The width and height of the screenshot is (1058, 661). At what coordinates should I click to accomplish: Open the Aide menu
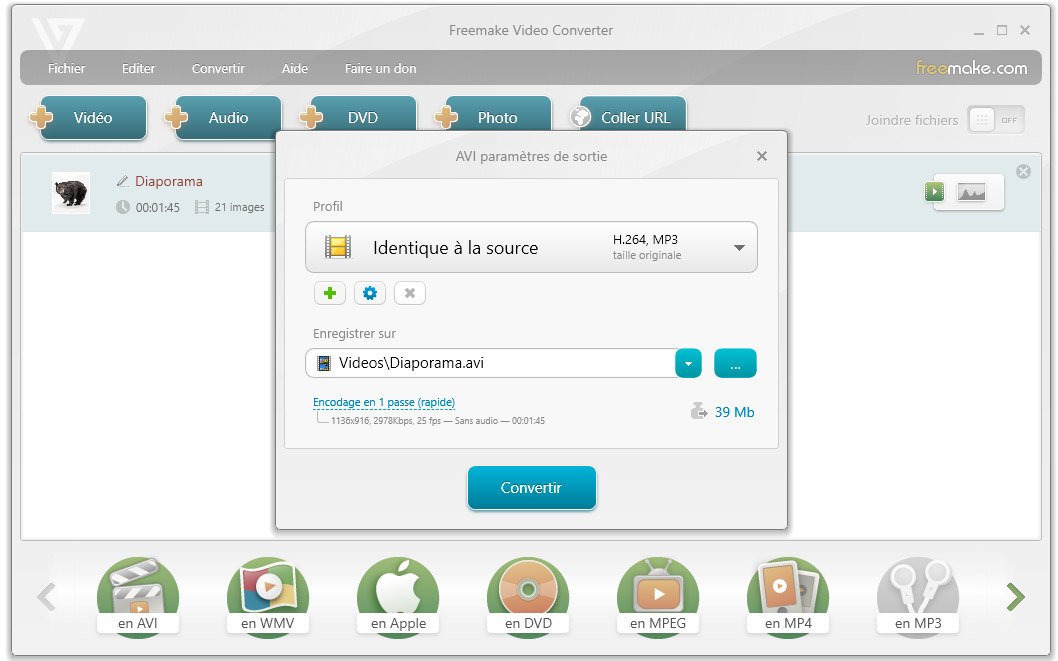pos(295,68)
